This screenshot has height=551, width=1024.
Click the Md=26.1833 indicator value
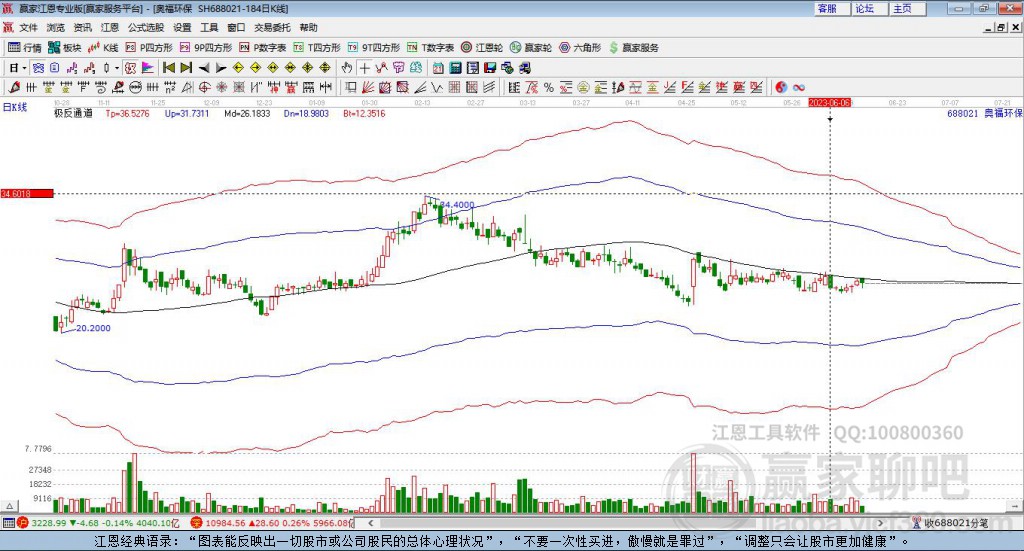tap(247, 114)
